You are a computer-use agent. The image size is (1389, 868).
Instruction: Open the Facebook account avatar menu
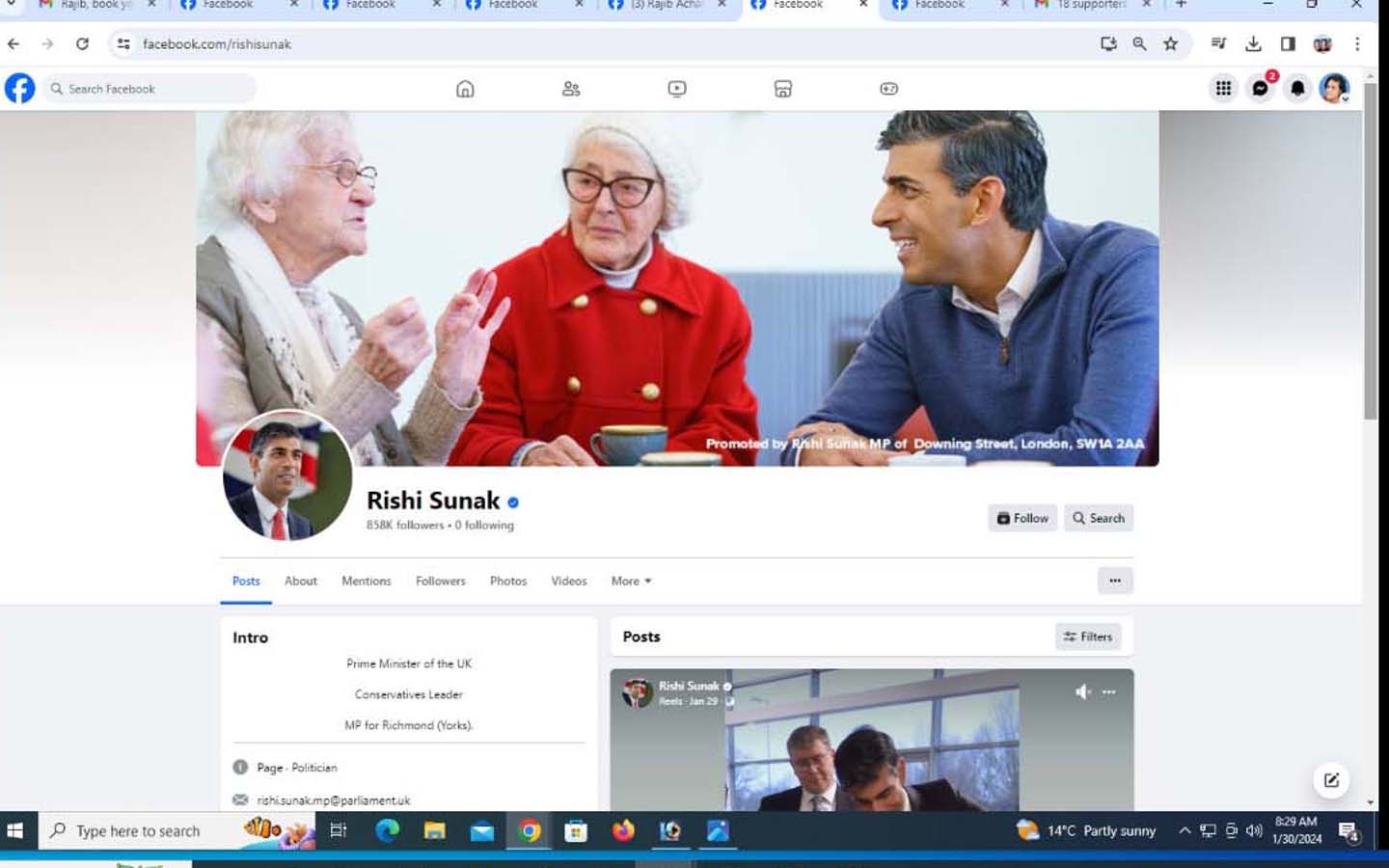tap(1335, 89)
